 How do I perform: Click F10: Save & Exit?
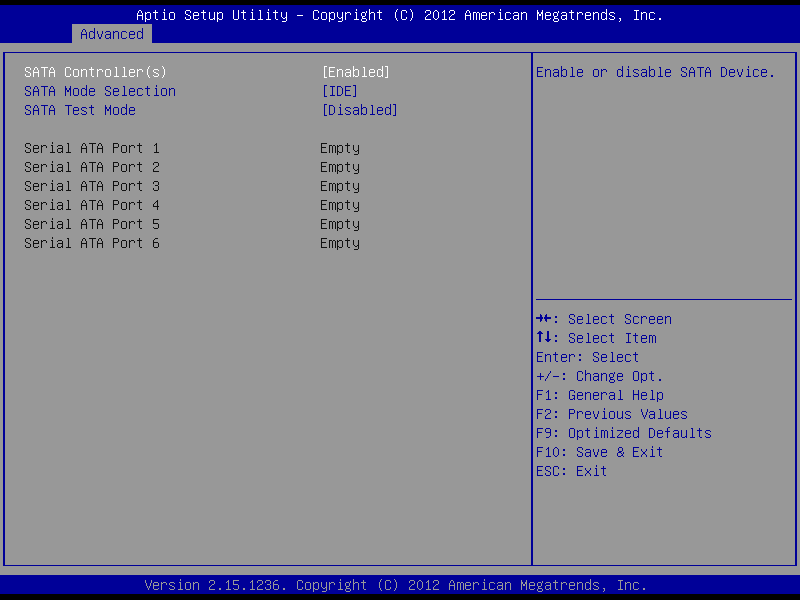pos(599,452)
